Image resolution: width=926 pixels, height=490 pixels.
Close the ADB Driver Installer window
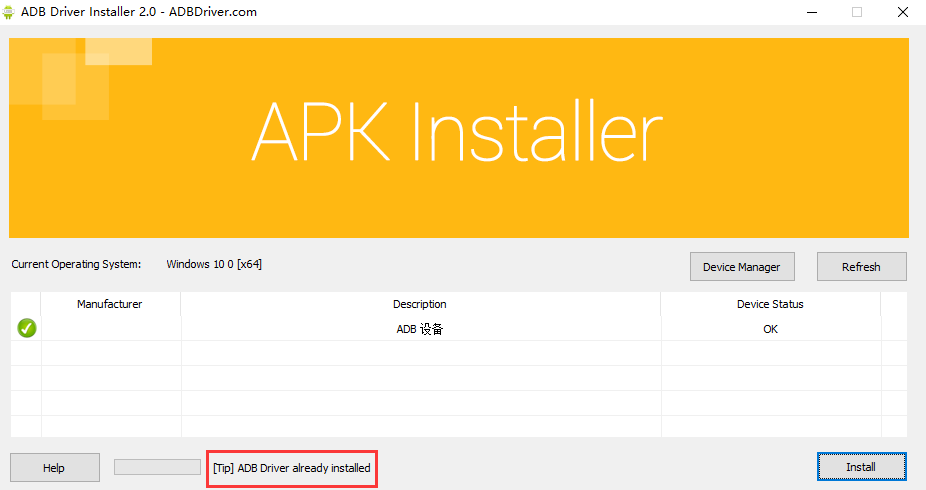pyautogui.click(x=902, y=12)
